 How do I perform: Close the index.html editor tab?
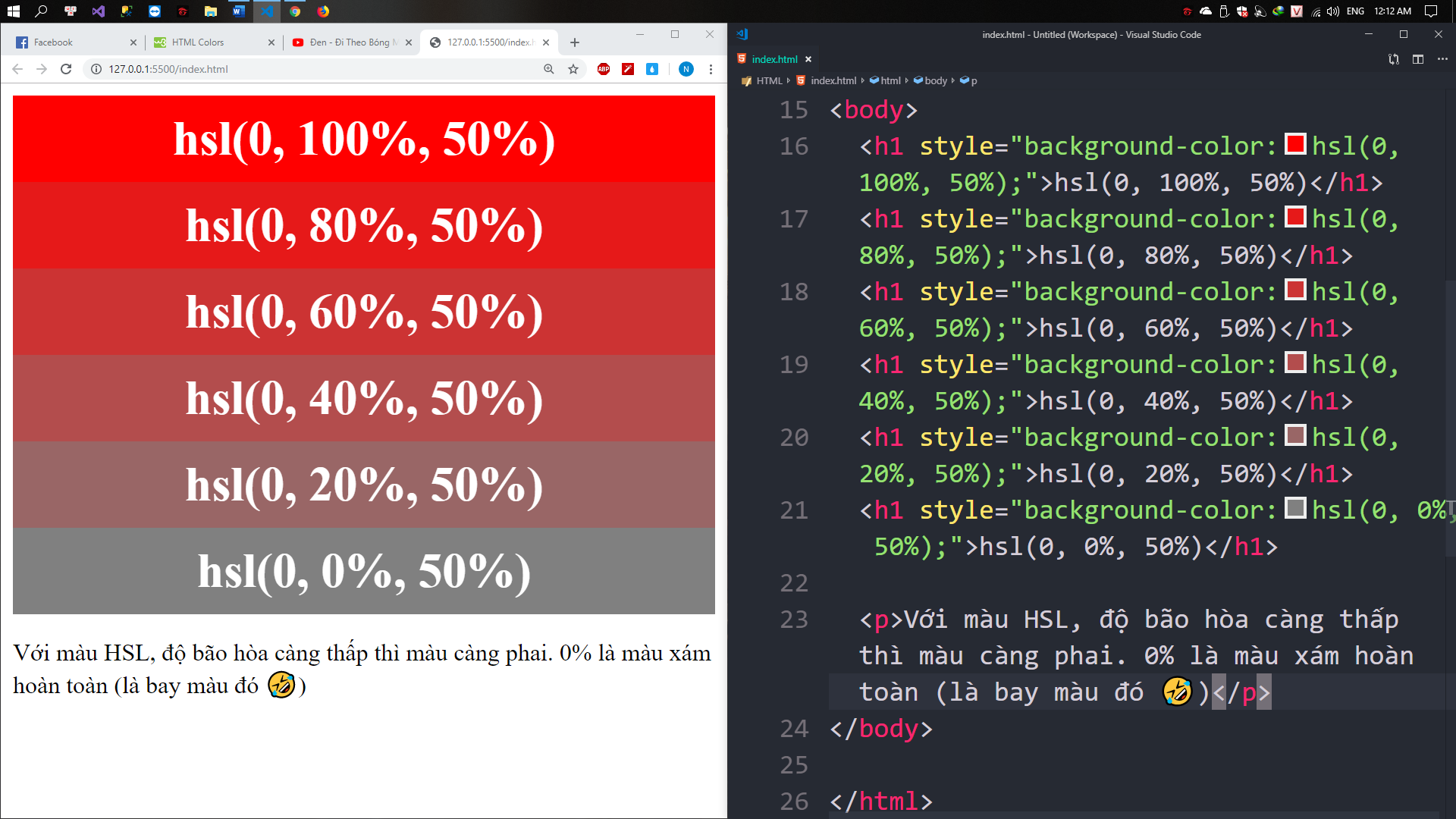[x=808, y=59]
